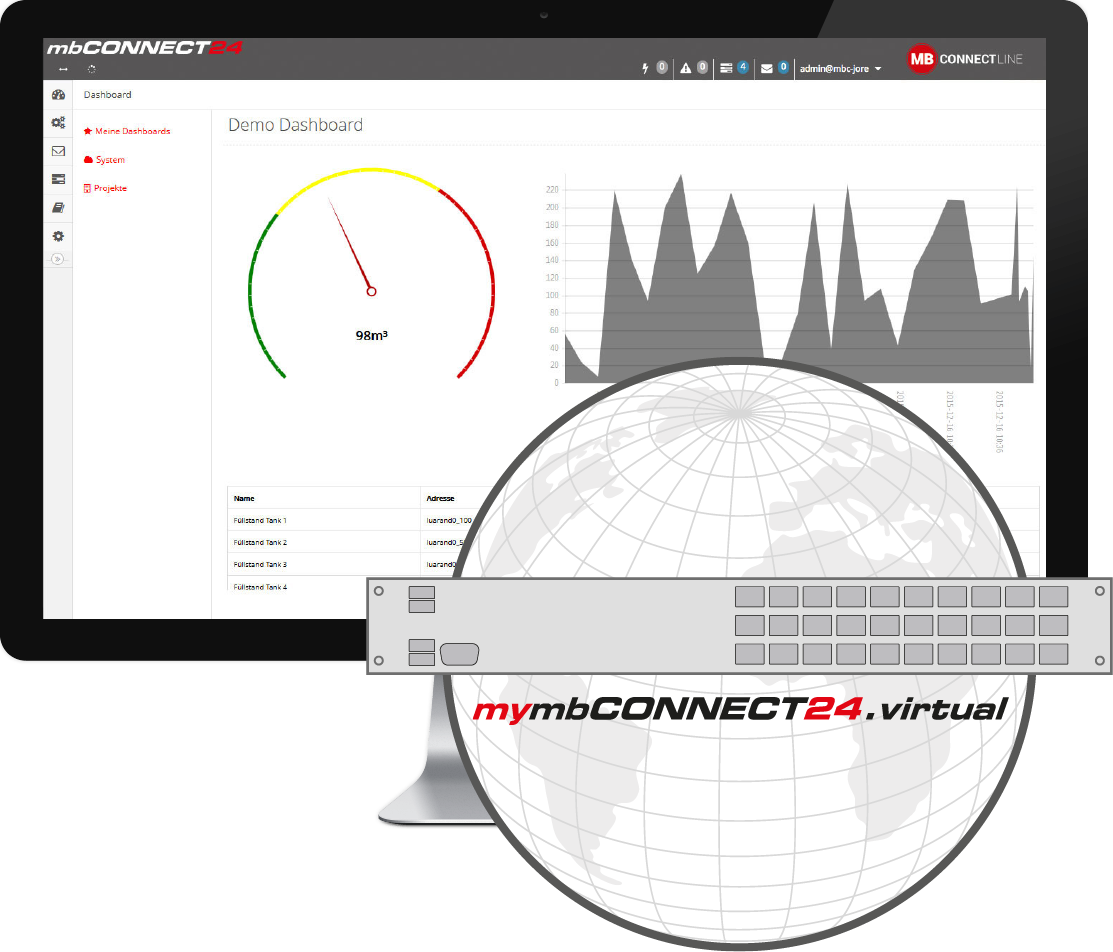Click the lightning alerts icon in top bar
Screen dimensions: 1113x952
tap(646, 67)
